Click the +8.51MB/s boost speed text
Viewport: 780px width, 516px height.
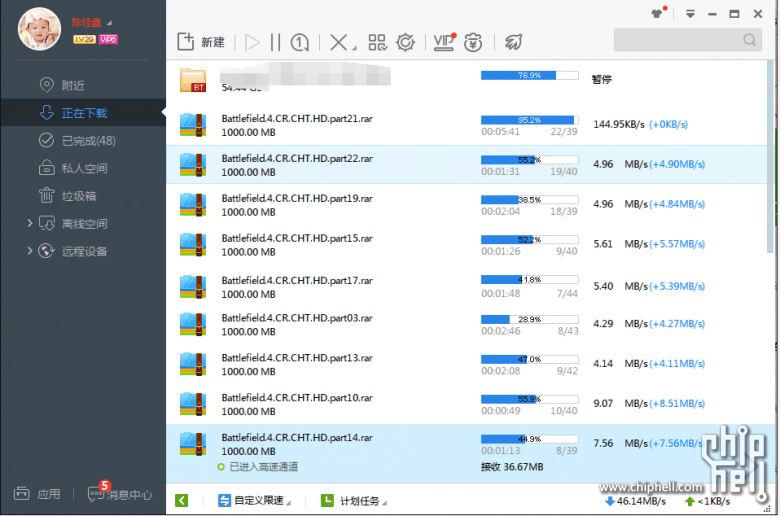677,404
